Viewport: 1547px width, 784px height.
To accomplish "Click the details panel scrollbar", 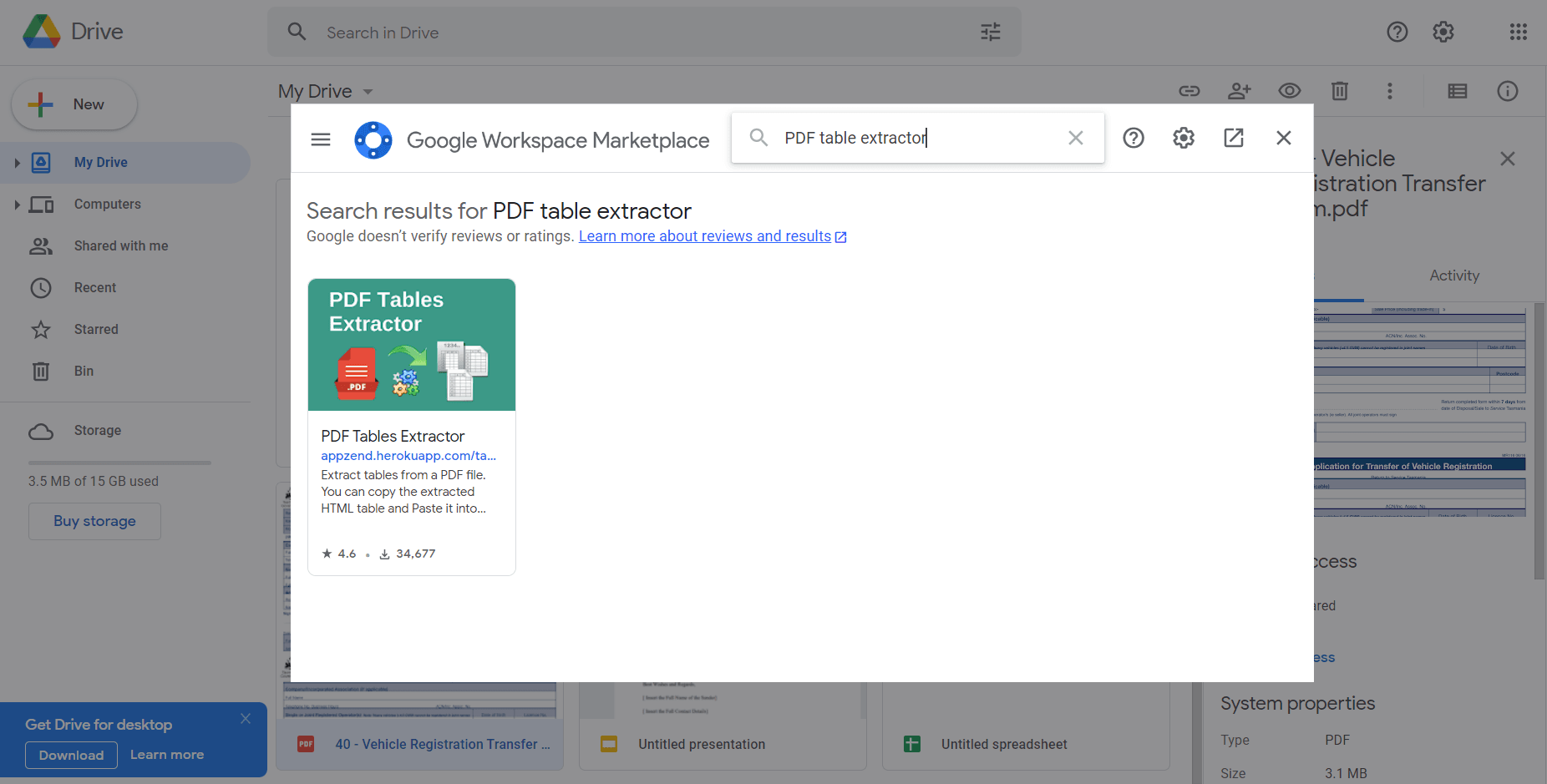I will pyautogui.click(x=1539, y=440).
